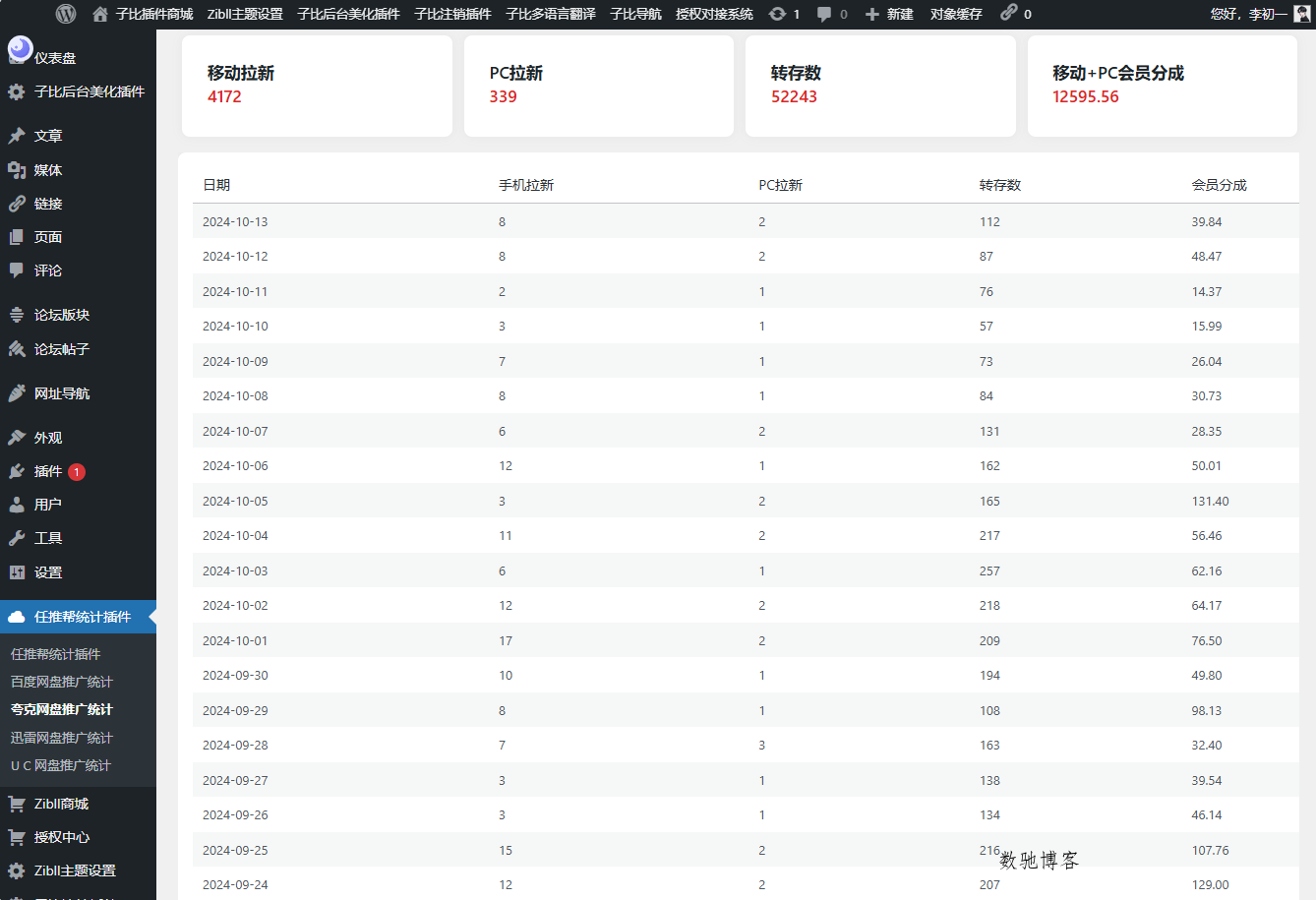
Task: Click the 转存数 value 257
Action: click(x=989, y=570)
